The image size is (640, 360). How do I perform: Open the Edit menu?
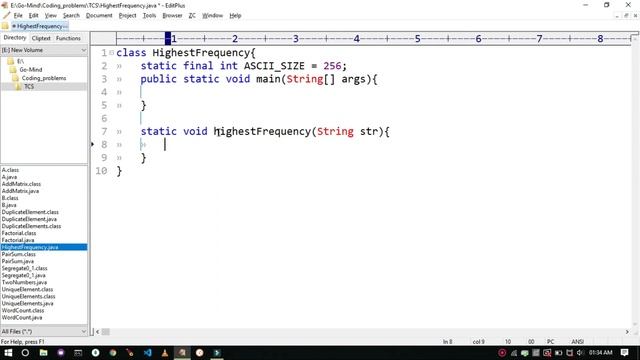point(33,16)
